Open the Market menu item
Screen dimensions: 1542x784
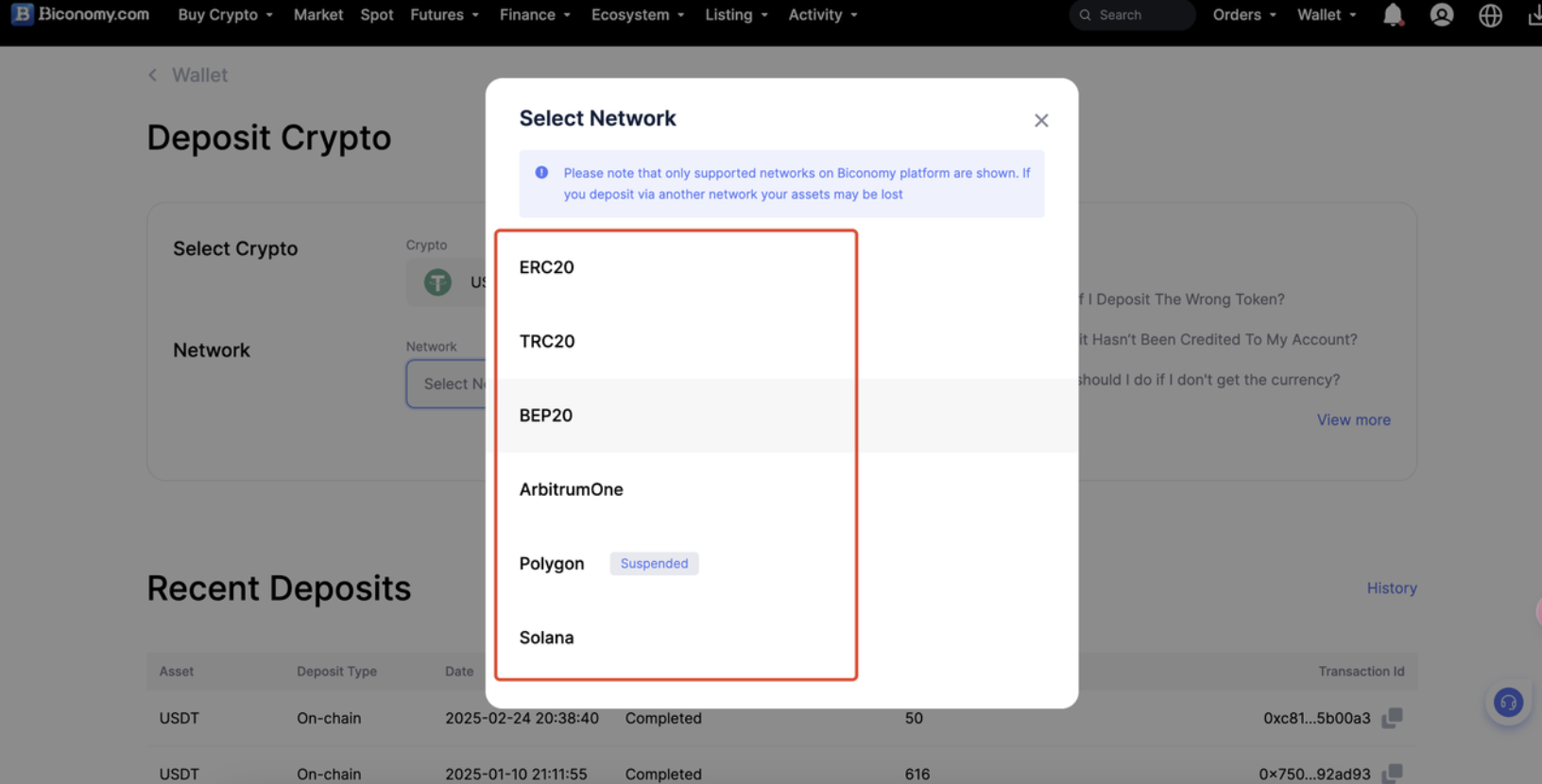click(x=317, y=15)
